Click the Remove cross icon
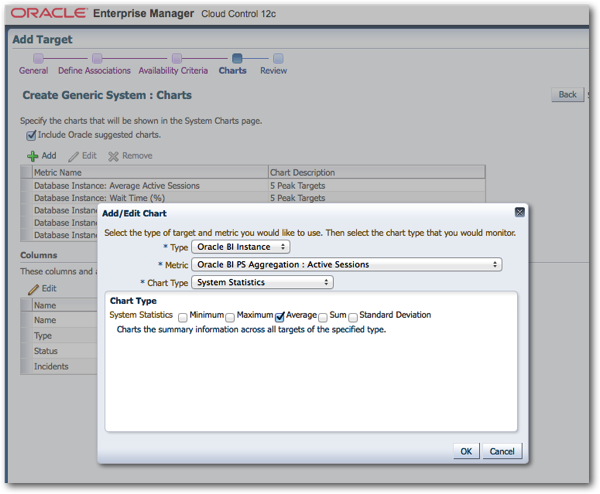Image resolution: width=600 pixels, height=494 pixels. [x=113, y=156]
